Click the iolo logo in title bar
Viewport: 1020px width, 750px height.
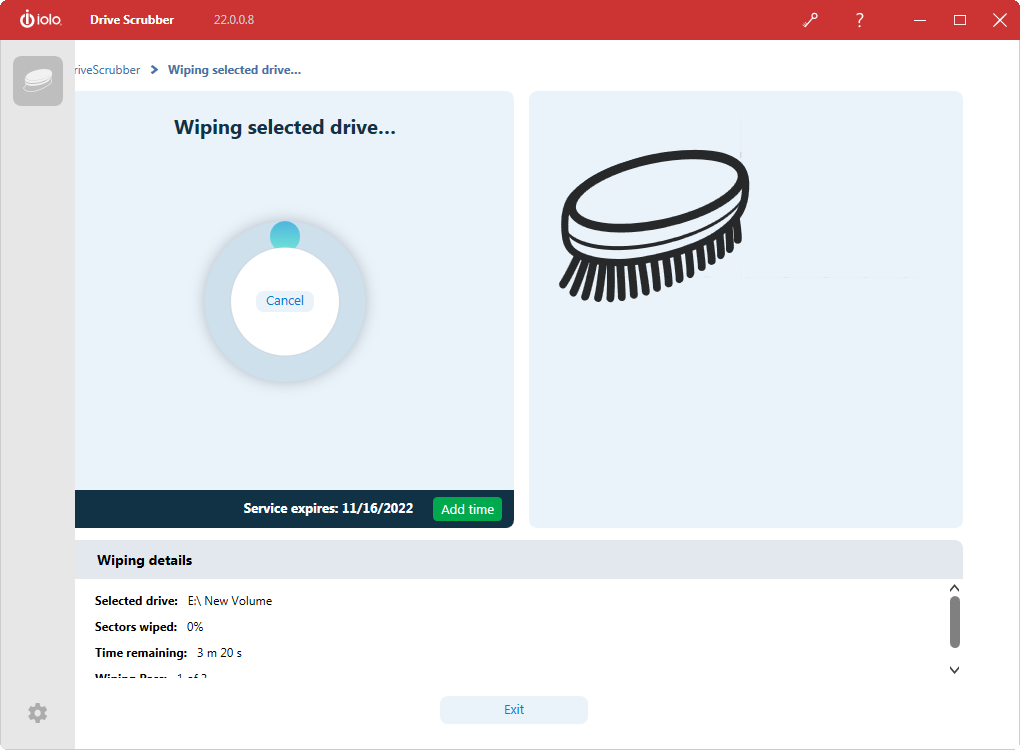pos(41,20)
